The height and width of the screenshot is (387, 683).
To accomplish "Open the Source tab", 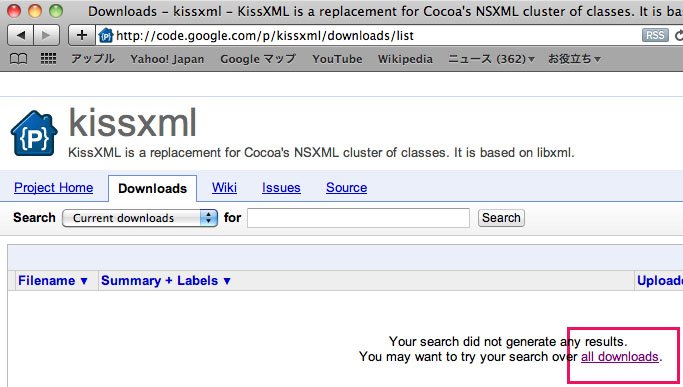I will [347, 187].
